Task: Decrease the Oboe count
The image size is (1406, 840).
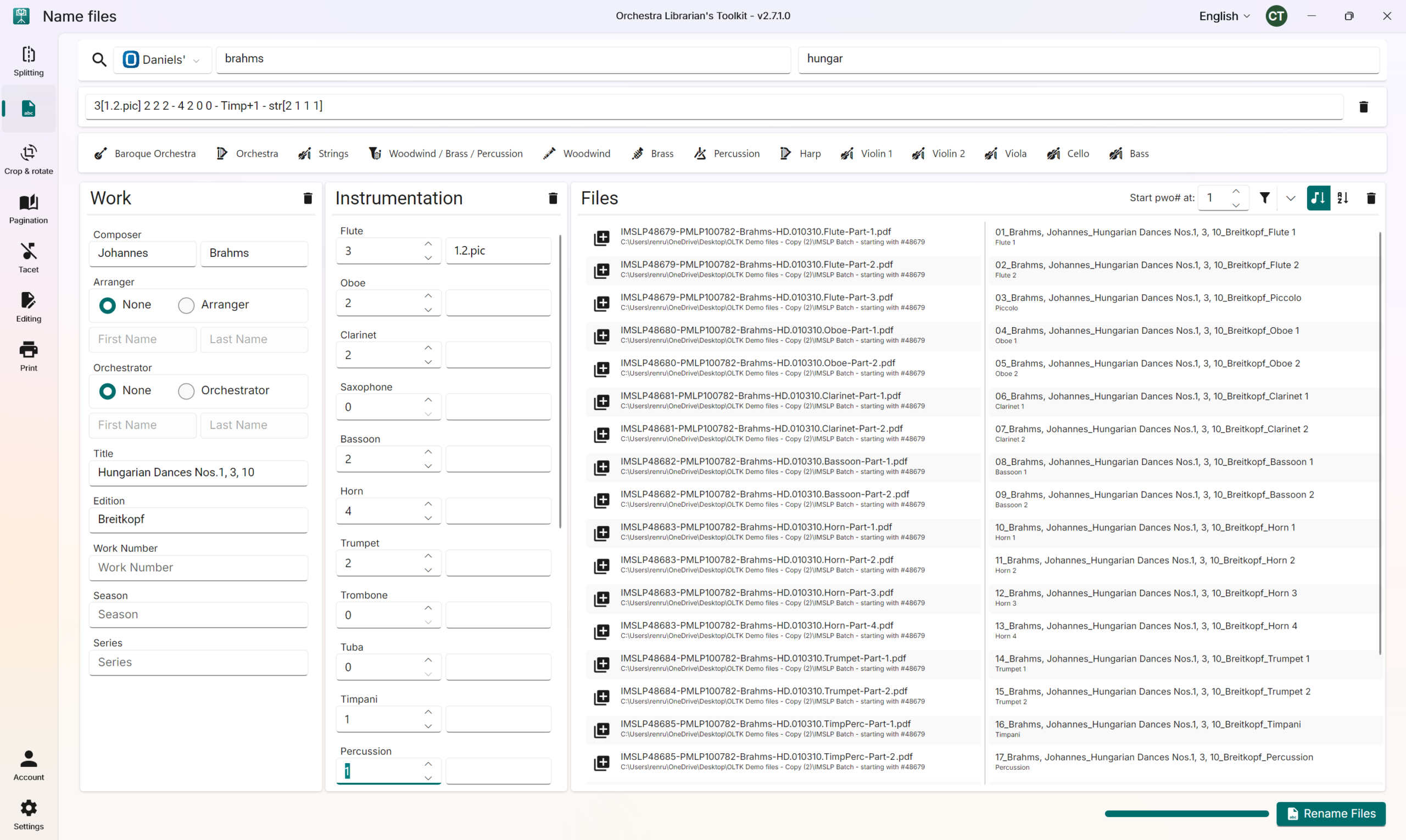Action: [428, 310]
